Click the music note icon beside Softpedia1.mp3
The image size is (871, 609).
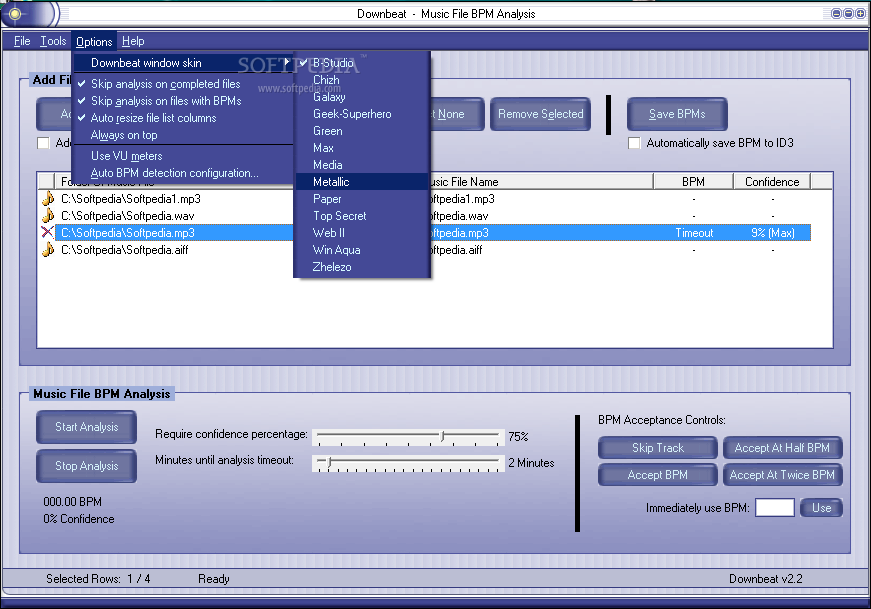48,198
